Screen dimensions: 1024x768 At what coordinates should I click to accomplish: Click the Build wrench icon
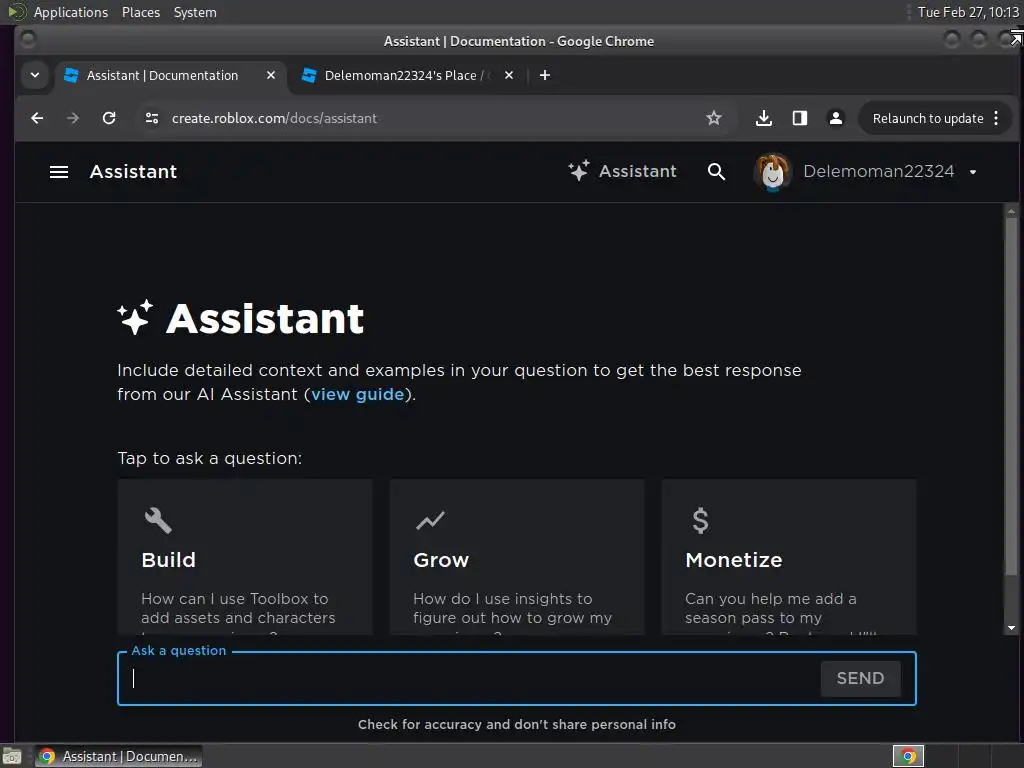pos(157,520)
